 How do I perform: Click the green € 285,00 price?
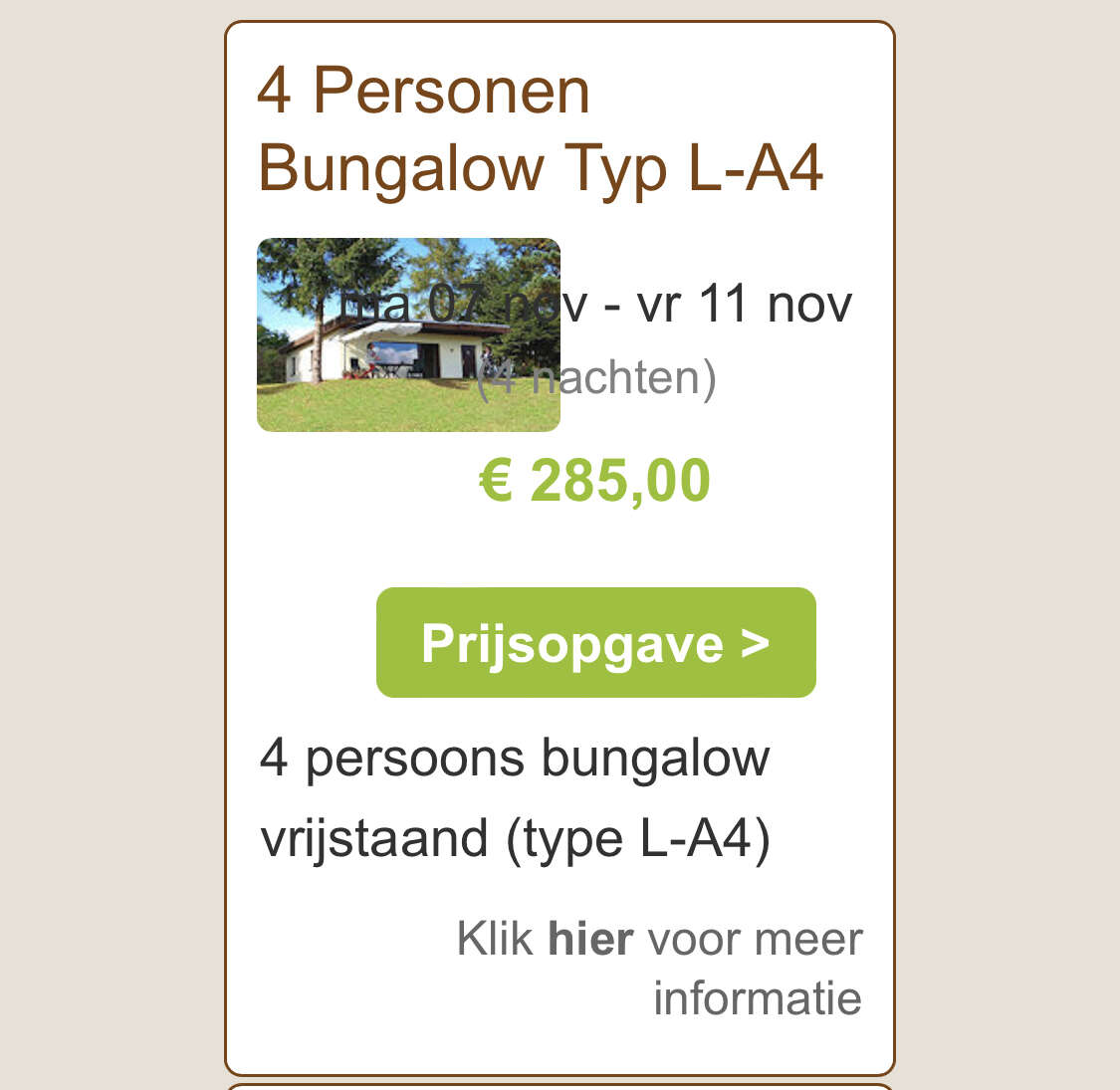(594, 481)
